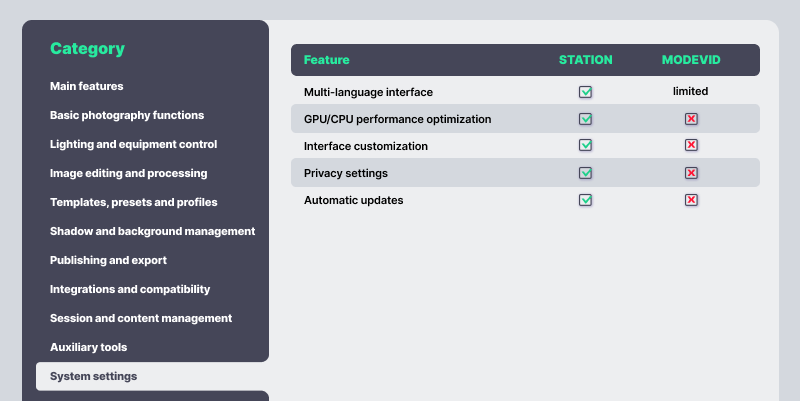Viewport: 800px width, 401px height.
Task: Open Shadow and background management category
Action: (x=152, y=231)
